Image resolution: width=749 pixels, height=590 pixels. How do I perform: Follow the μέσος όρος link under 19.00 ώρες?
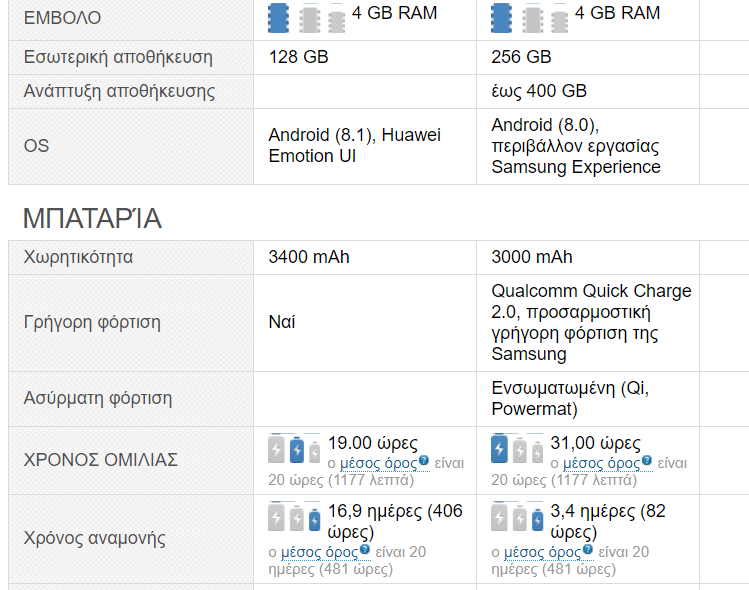click(379, 463)
